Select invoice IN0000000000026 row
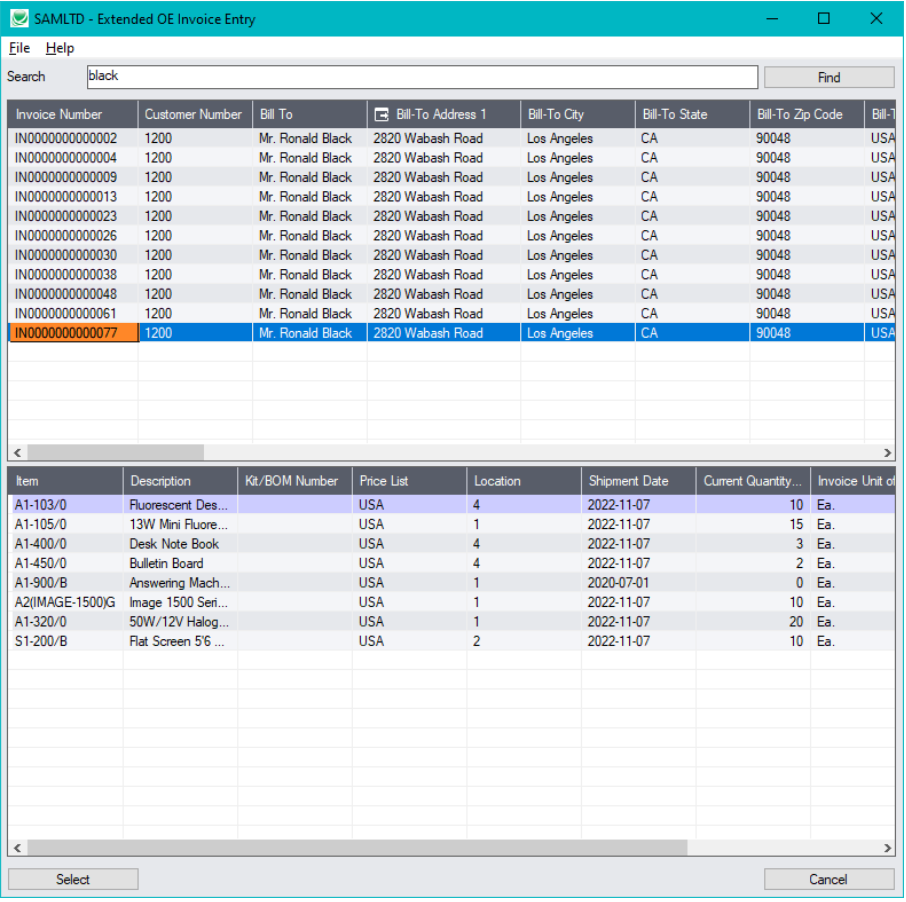Viewport: 906px width, 902px height. pos(451,236)
